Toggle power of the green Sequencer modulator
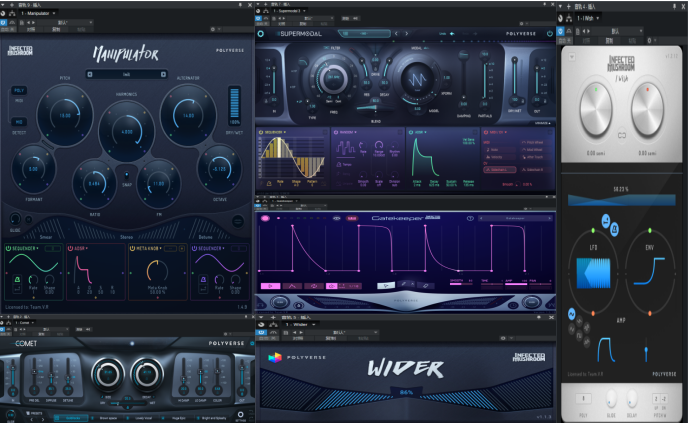The width and height of the screenshot is (688, 423). [8, 248]
